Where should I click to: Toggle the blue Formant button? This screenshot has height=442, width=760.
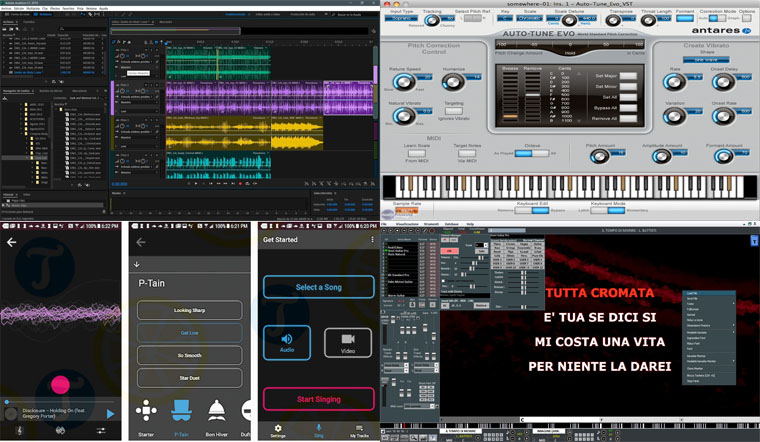(x=685, y=18)
